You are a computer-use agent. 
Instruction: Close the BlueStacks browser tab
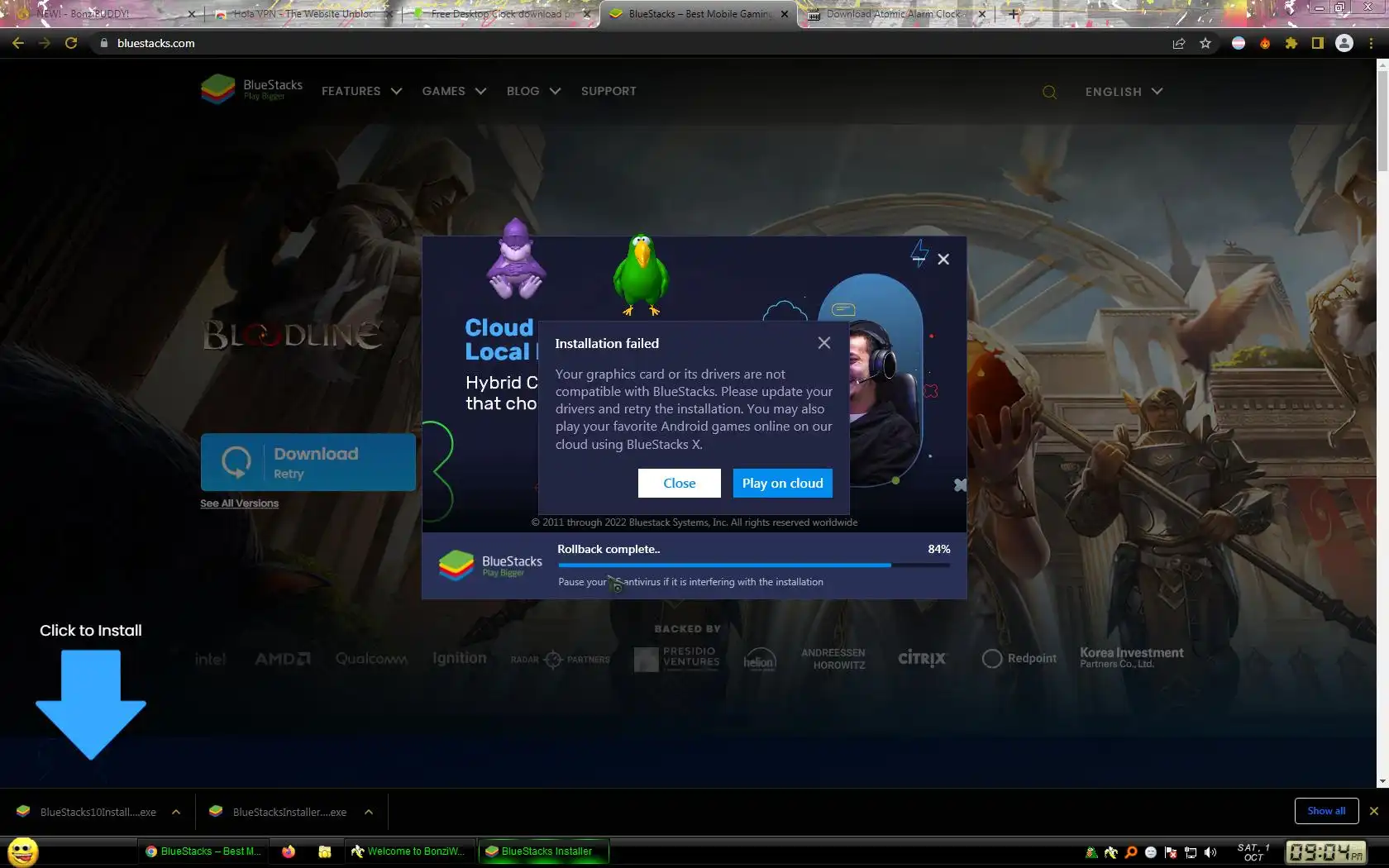[784, 14]
